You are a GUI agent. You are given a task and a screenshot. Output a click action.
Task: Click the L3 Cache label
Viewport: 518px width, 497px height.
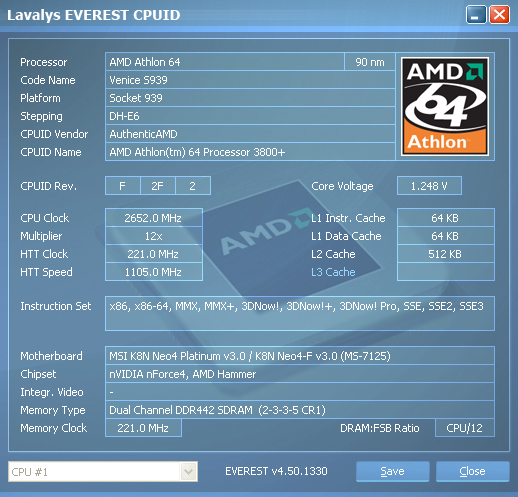tap(333, 272)
